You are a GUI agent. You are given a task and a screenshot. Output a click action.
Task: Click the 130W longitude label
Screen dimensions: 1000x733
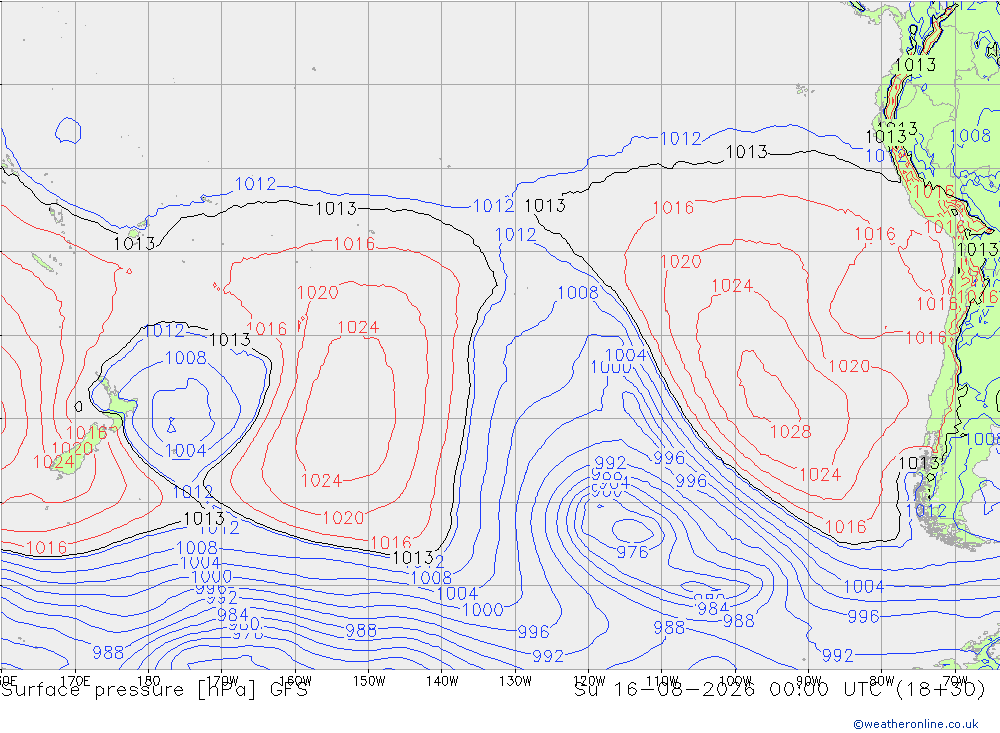515,681
